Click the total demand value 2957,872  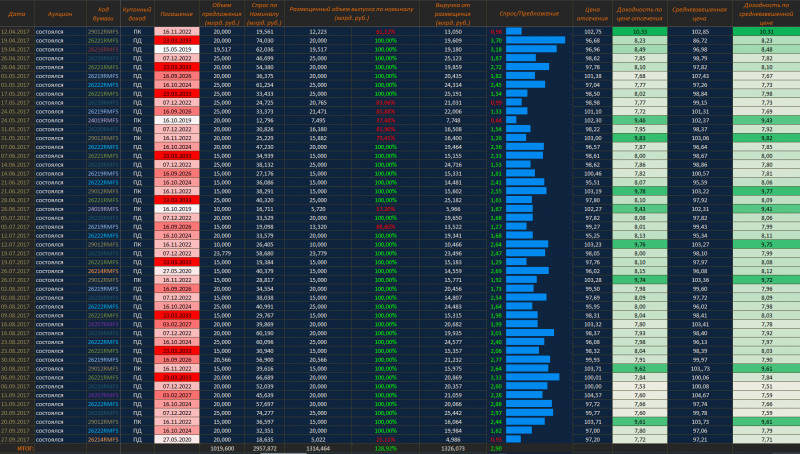point(264,449)
